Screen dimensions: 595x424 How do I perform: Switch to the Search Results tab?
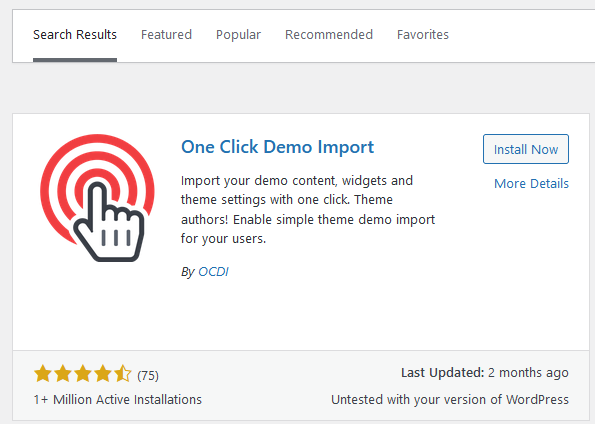75,35
